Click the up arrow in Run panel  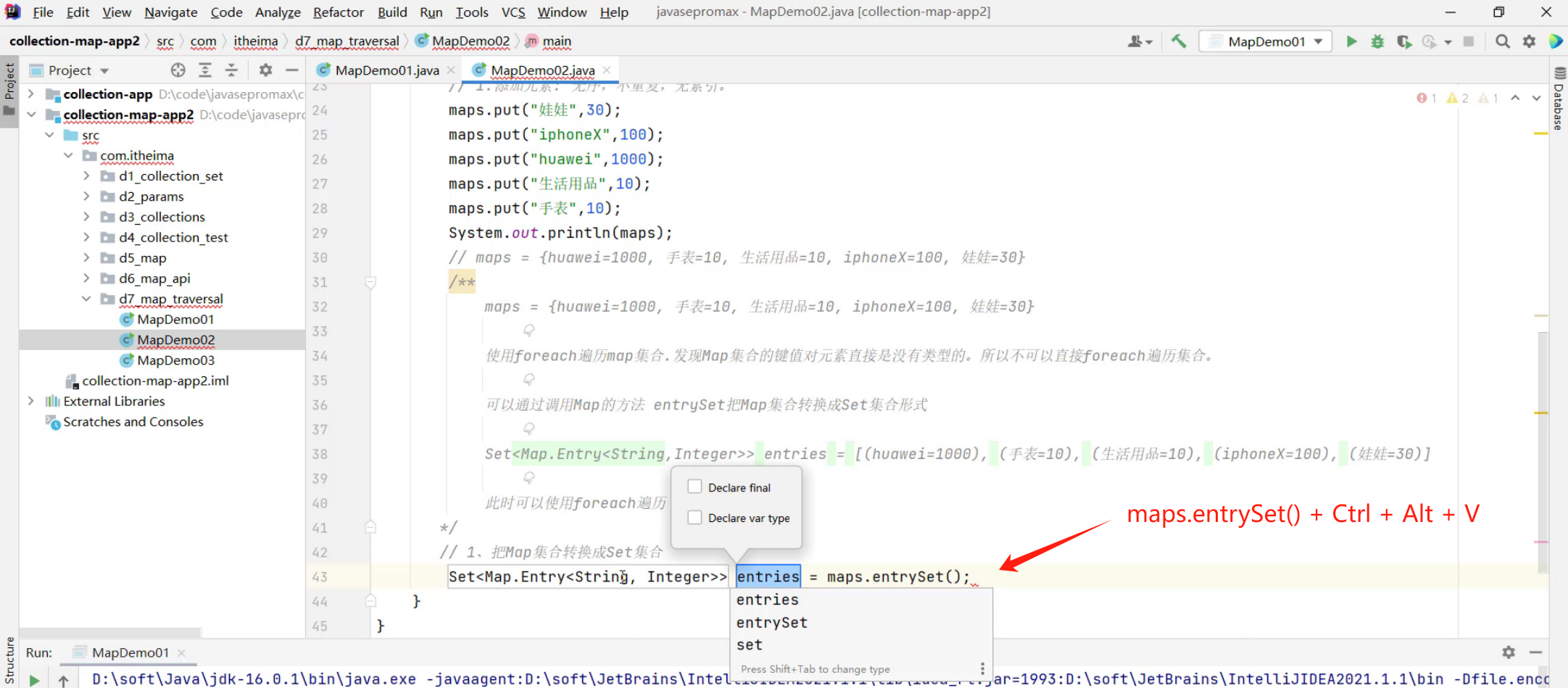point(64,681)
